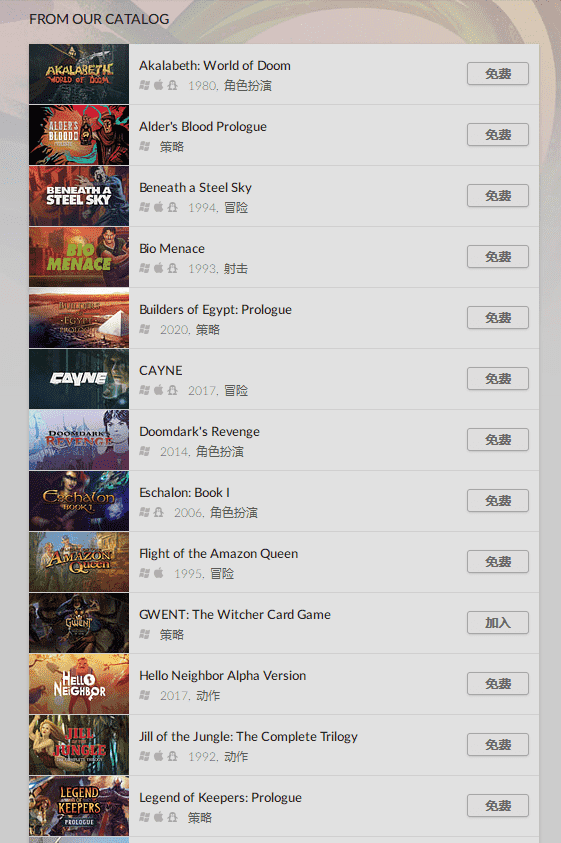
Task: Click the 免费 button for Legend of Keepers: Prologue
Action: click(x=498, y=806)
